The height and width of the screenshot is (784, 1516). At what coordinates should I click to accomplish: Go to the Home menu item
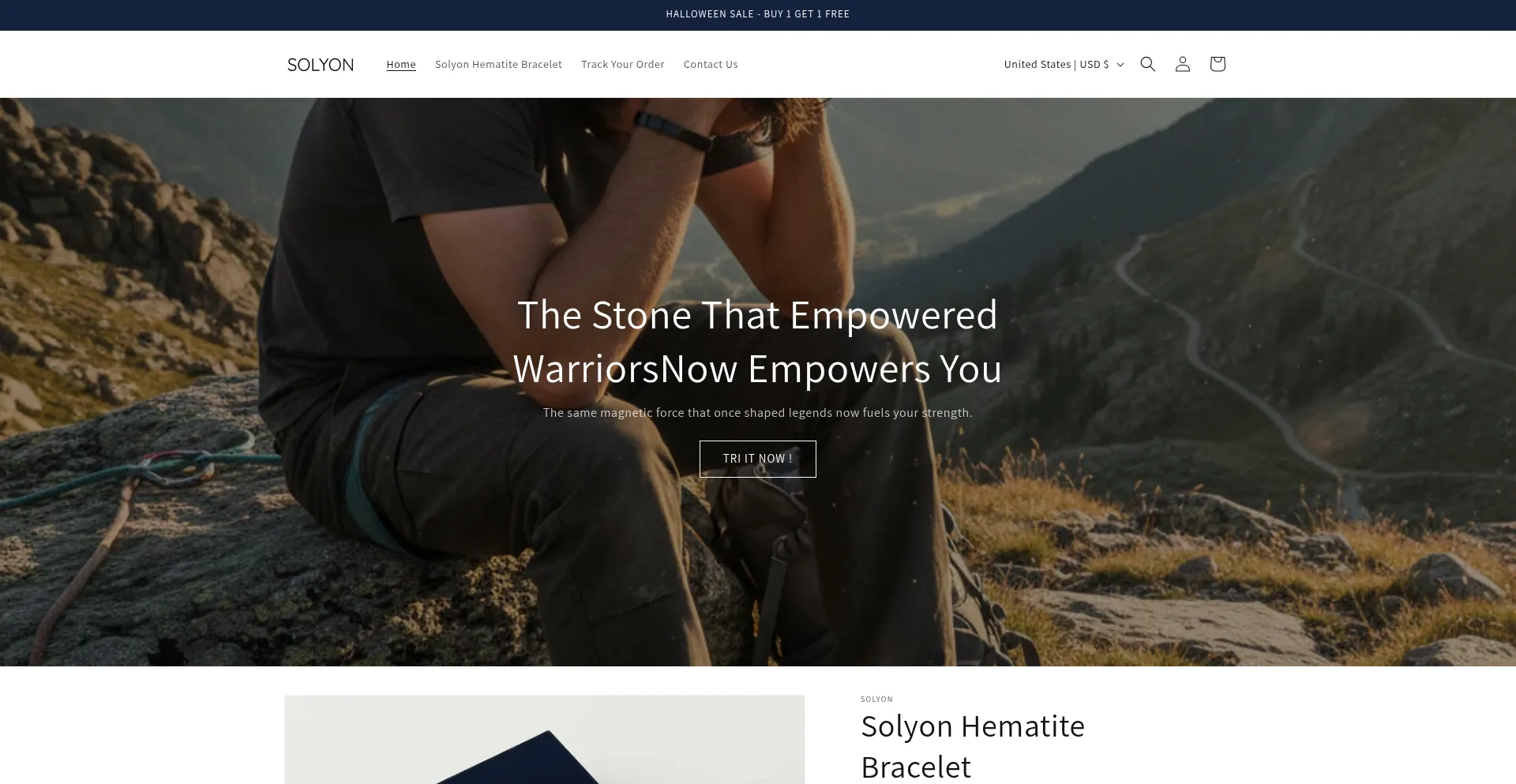tap(401, 64)
